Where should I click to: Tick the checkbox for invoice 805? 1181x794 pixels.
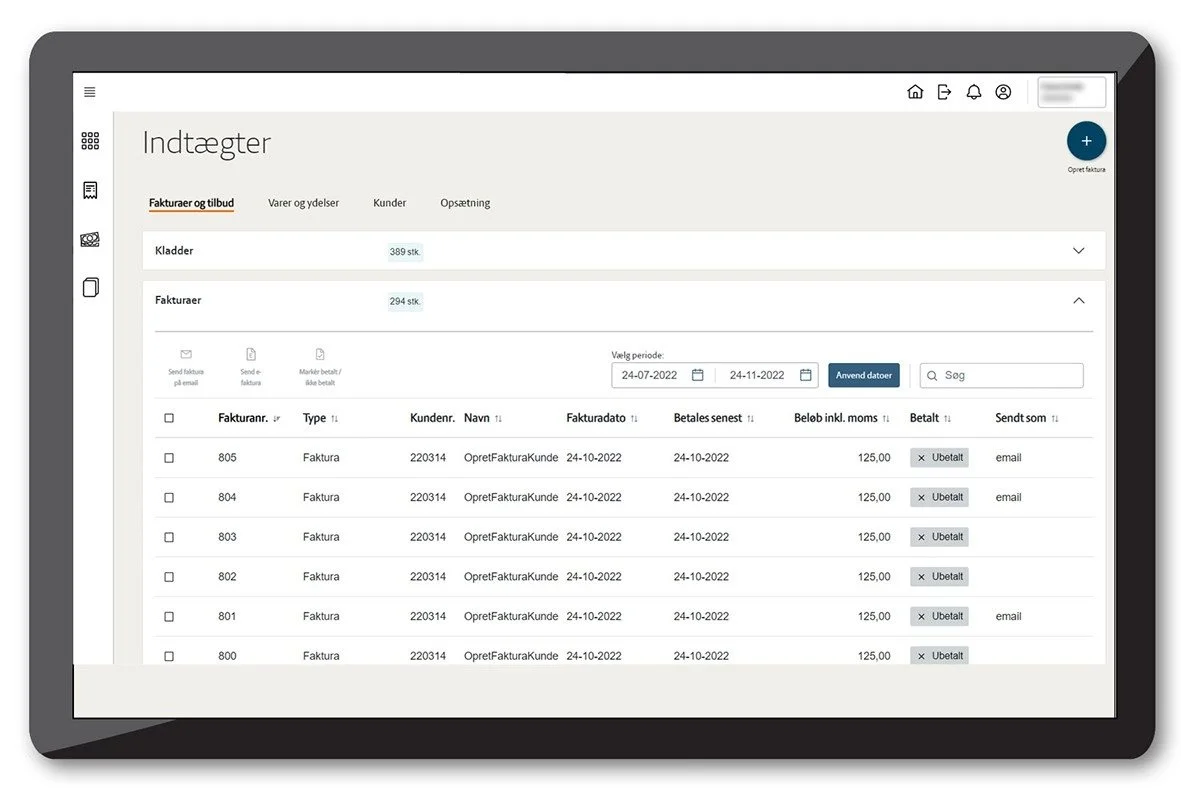pos(169,458)
